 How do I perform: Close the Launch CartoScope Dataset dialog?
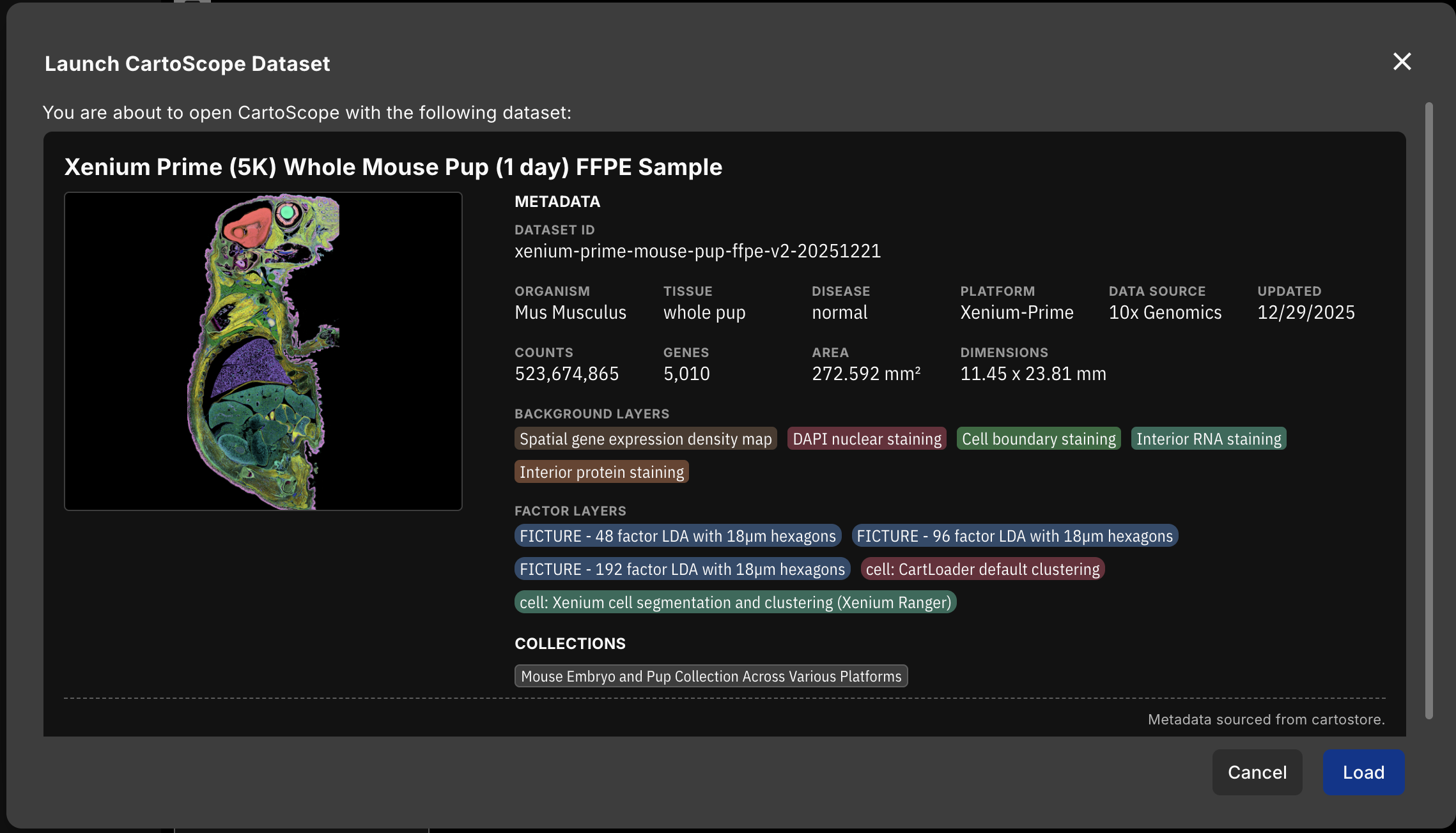pyautogui.click(x=1402, y=62)
